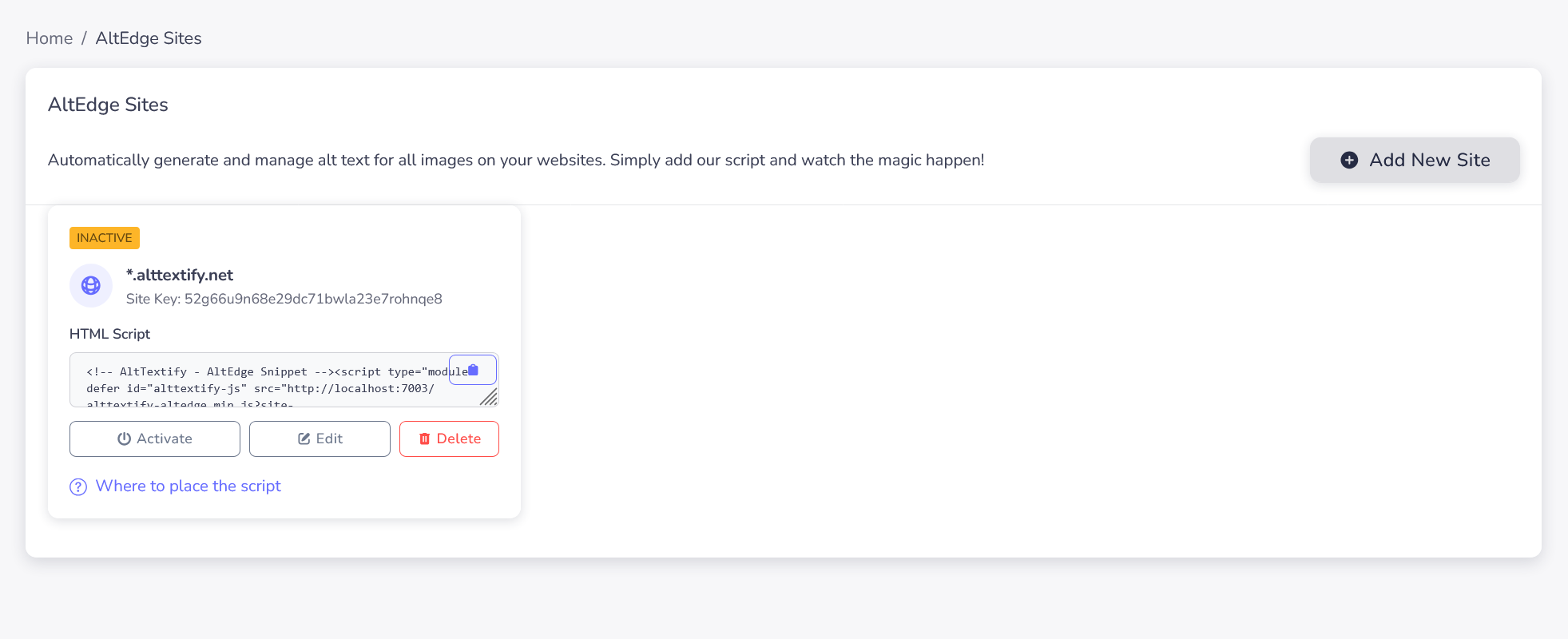1568x639 pixels.
Task: Delete the alttextify.net site
Action: click(x=449, y=439)
